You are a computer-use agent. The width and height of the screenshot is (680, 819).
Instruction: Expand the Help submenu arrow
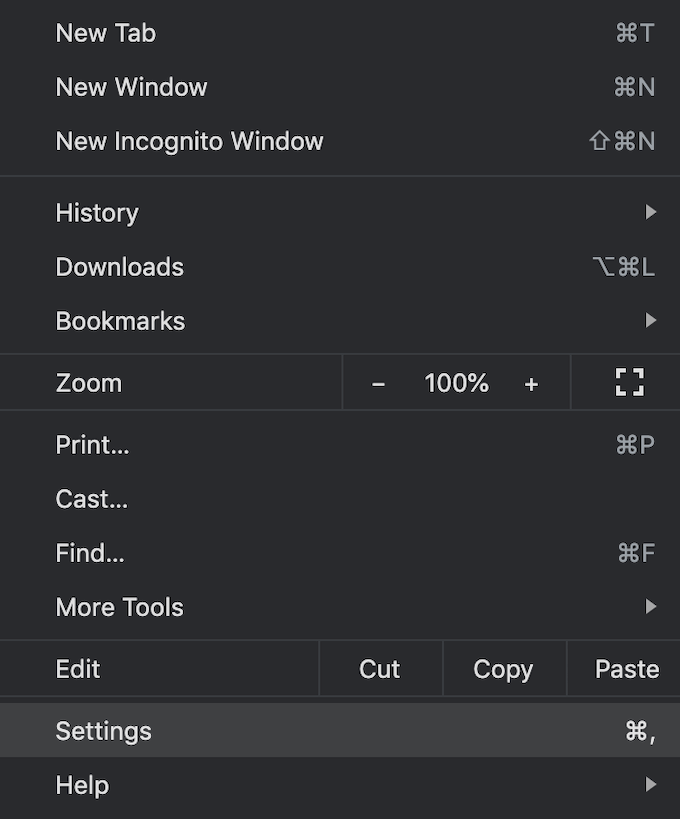651,785
